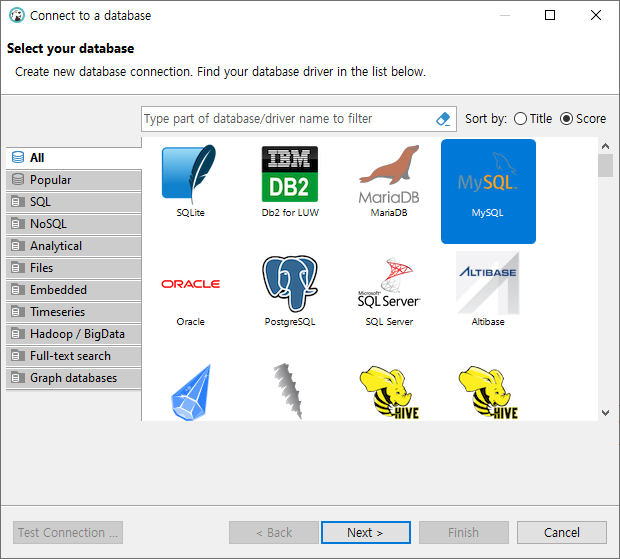The height and width of the screenshot is (559, 620).
Task: Click the DBeaver icon in the title bar
Action: (x=17, y=15)
